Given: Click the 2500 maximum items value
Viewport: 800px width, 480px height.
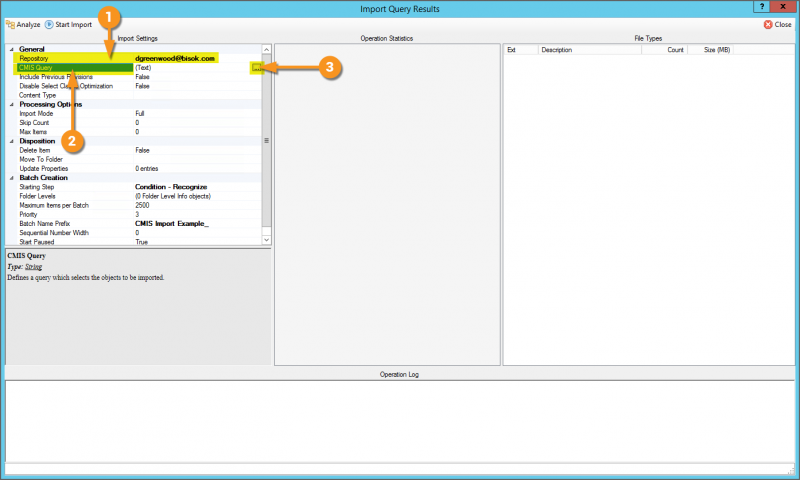Looking at the screenshot, I should pyautogui.click(x=142, y=205).
